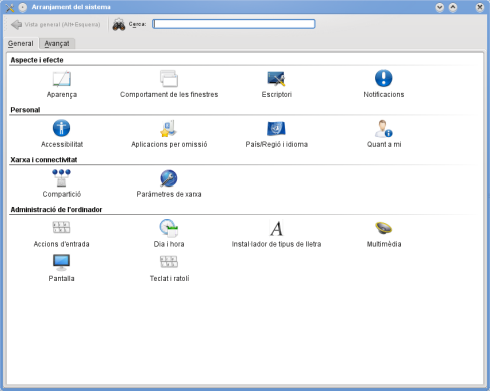Minimize the Arranjament del sistema window

tap(440, 7)
